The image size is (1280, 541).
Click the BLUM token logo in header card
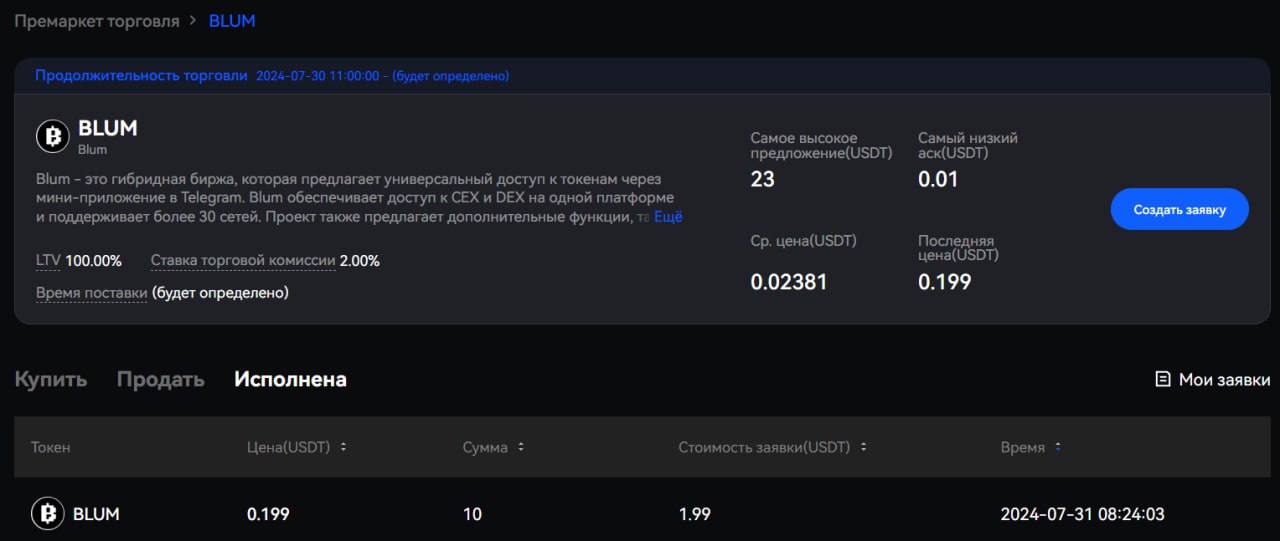pos(53,136)
